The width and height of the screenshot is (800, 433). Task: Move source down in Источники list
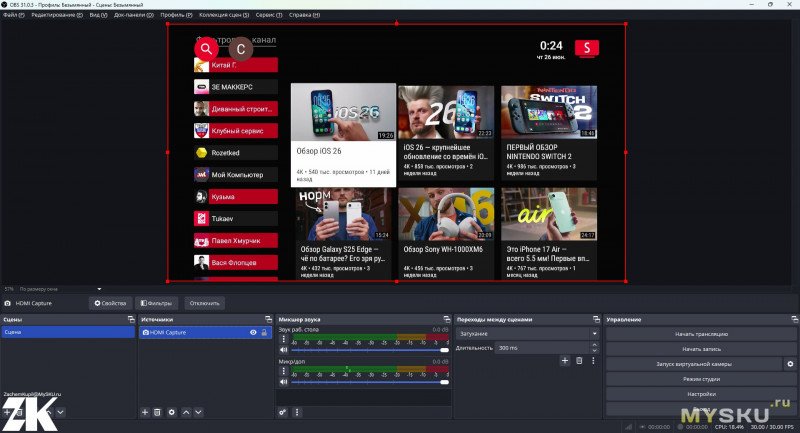tap(198, 412)
